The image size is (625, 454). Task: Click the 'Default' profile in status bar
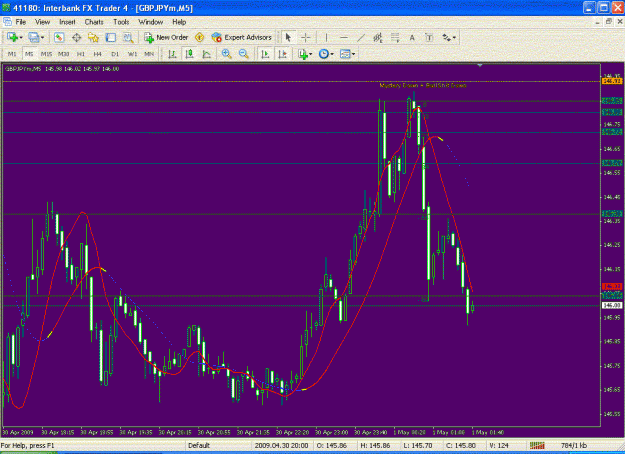coord(199,445)
